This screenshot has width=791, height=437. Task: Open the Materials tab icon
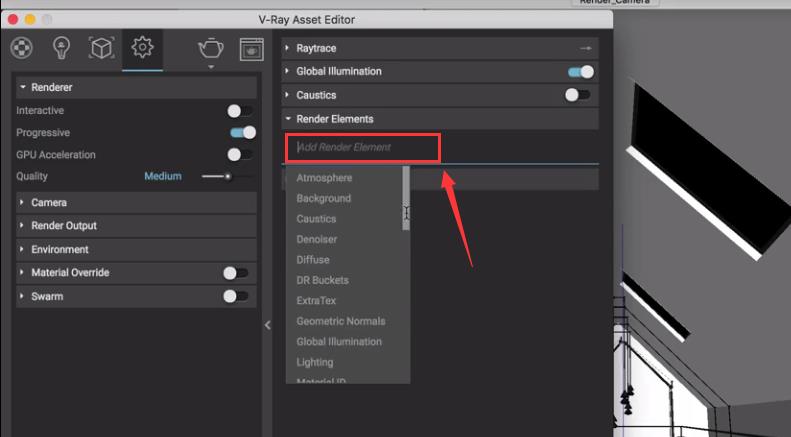(21, 48)
